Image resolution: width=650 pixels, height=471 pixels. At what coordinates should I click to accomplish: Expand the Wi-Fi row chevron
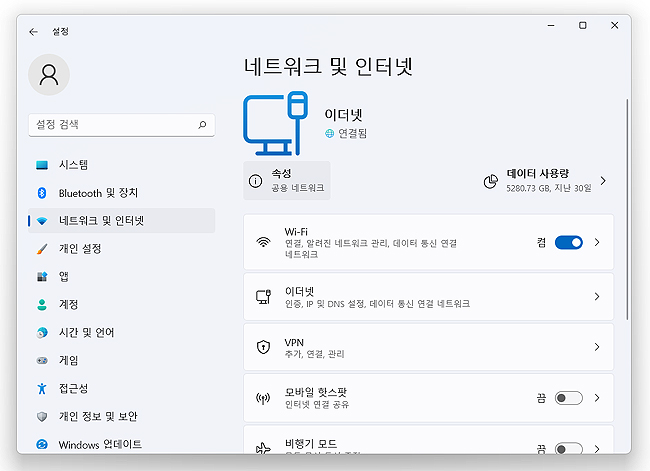tap(597, 243)
